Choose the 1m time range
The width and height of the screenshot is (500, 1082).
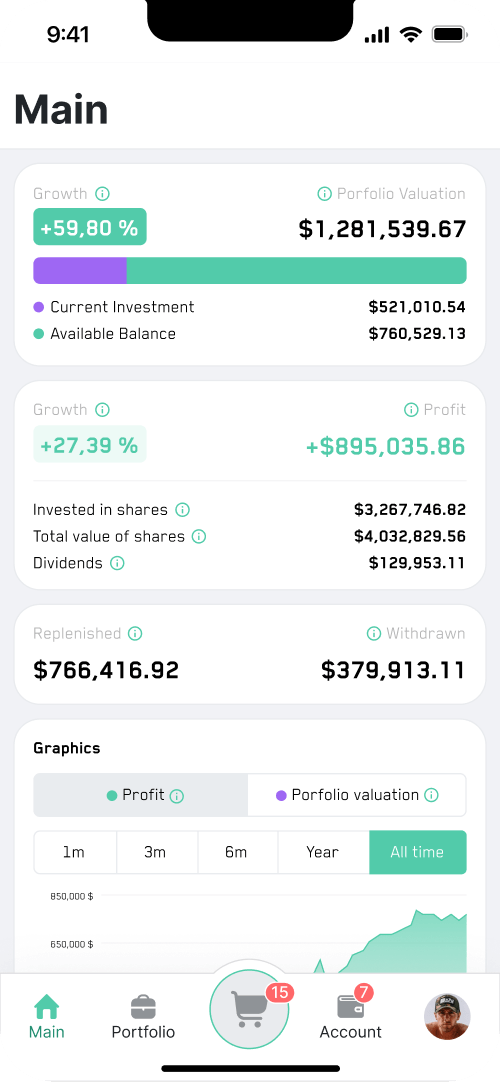pos(74,852)
